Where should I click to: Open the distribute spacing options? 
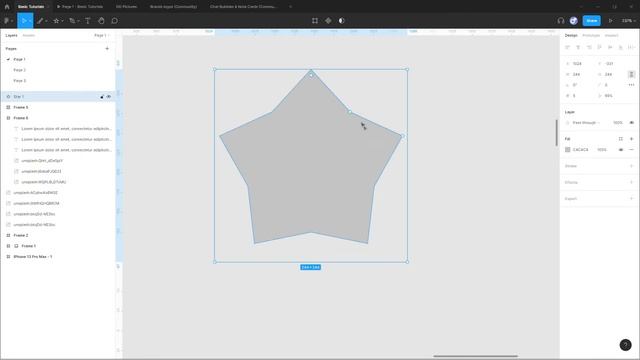[631, 47]
